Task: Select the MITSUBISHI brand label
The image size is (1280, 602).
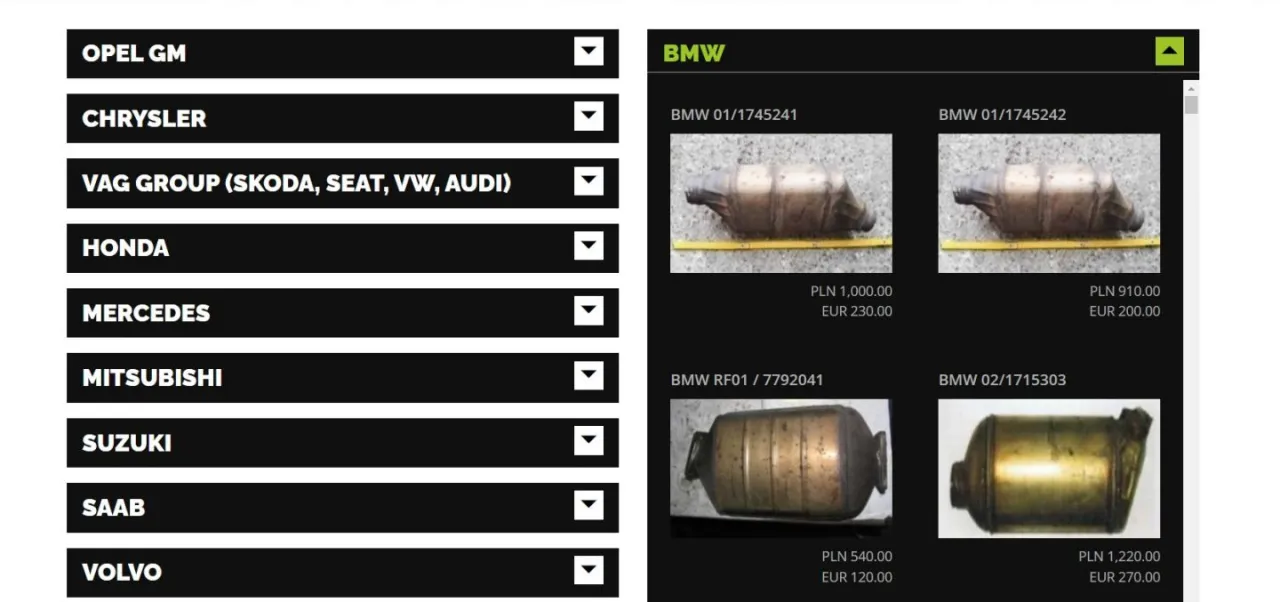Action: pos(152,378)
